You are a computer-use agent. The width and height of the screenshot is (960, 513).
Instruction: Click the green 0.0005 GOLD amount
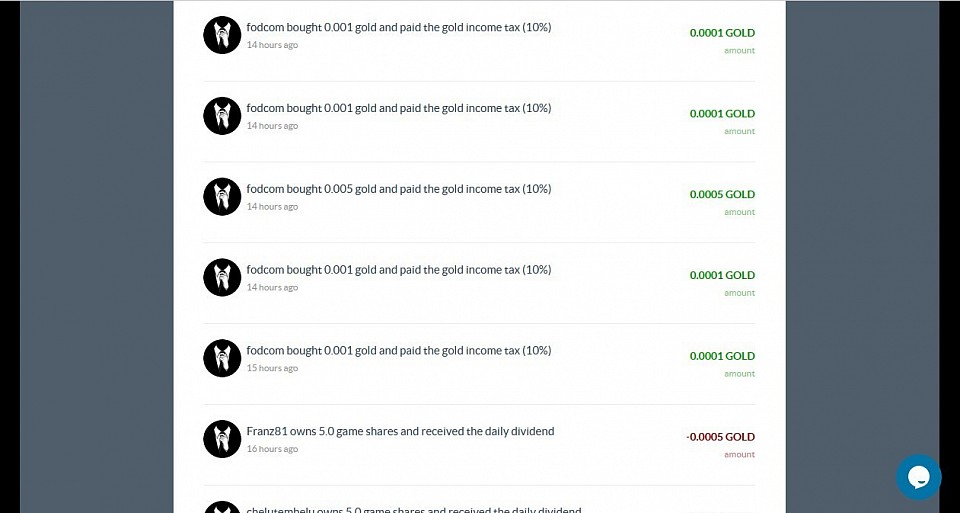click(x=721, y=194)
